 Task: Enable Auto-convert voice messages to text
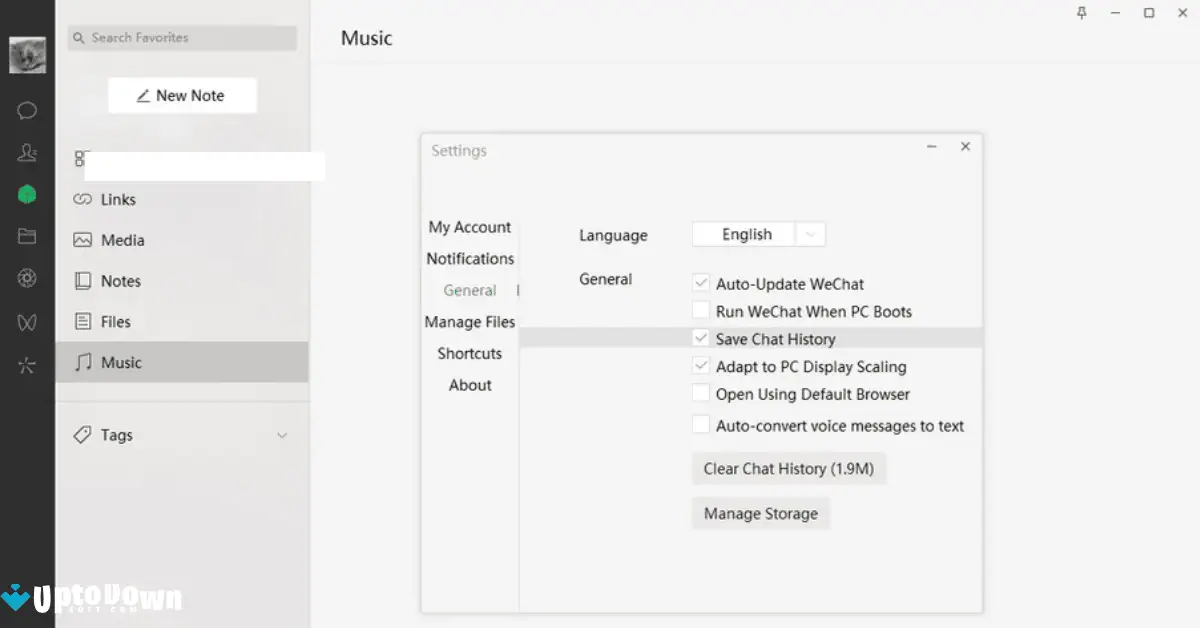[701, 425]
